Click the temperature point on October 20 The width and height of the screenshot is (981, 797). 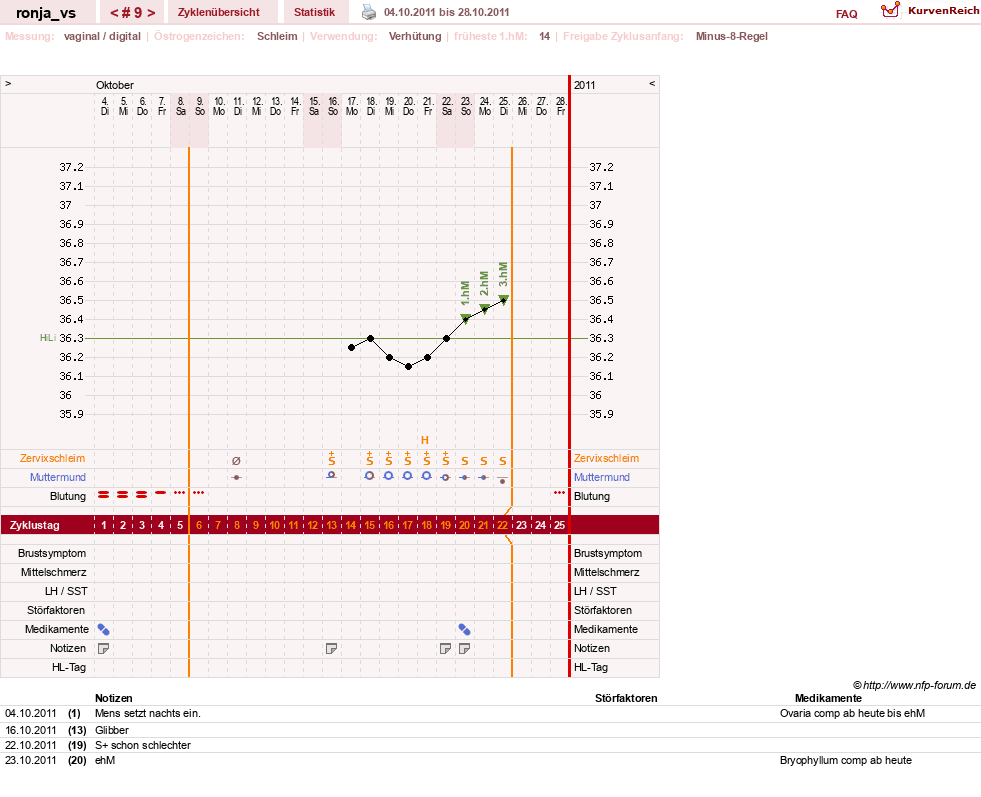tap(409, 367)
